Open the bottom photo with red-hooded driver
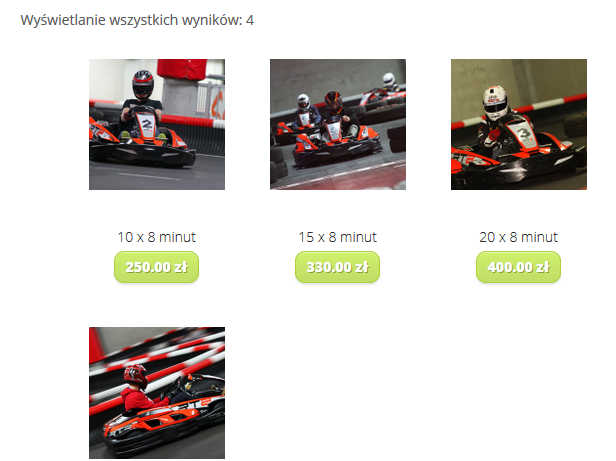This screenshot has height=461, width=616. coord(157,393)
